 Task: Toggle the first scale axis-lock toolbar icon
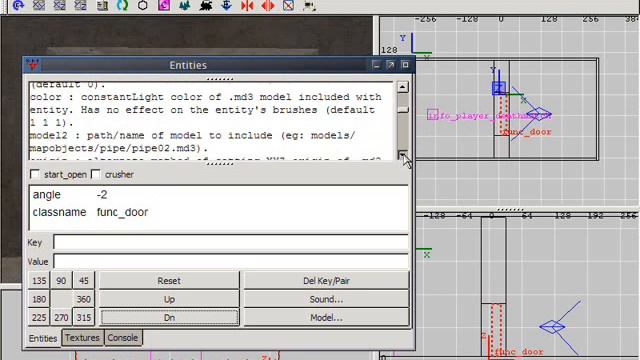pyautogui.click(x=39, y=6)
